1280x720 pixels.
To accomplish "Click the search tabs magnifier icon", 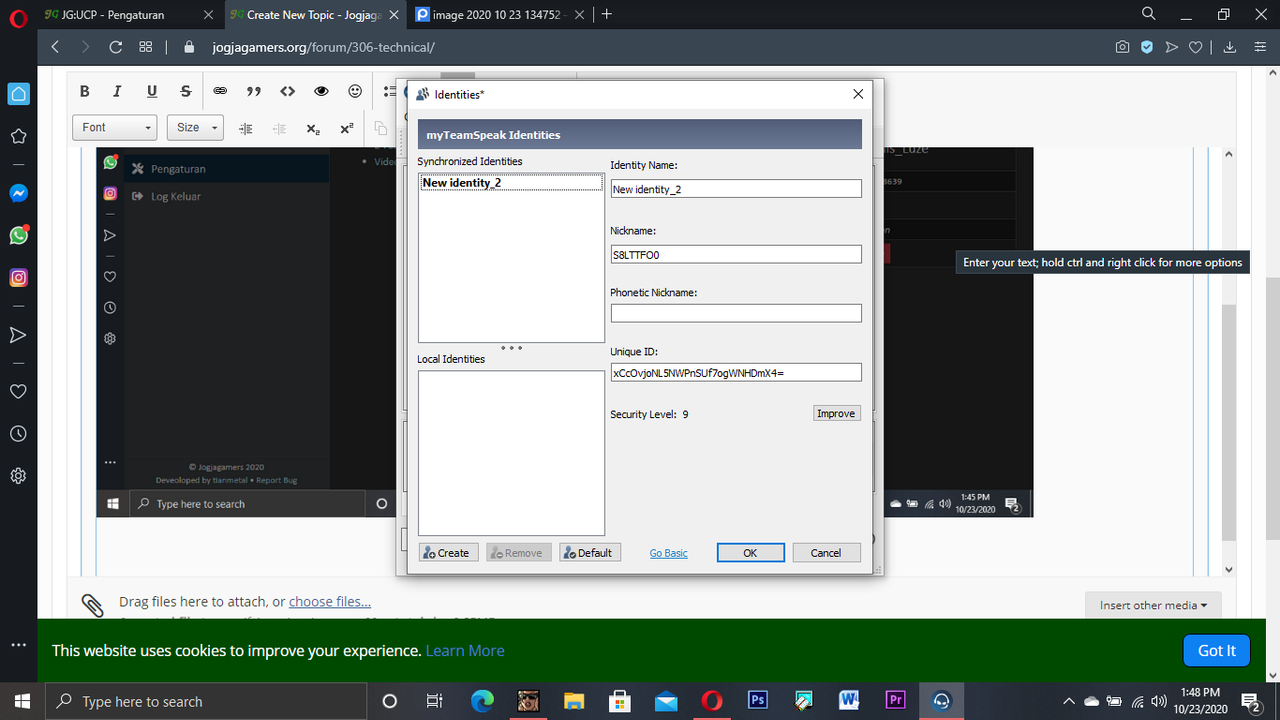I will click(1149, 14).
